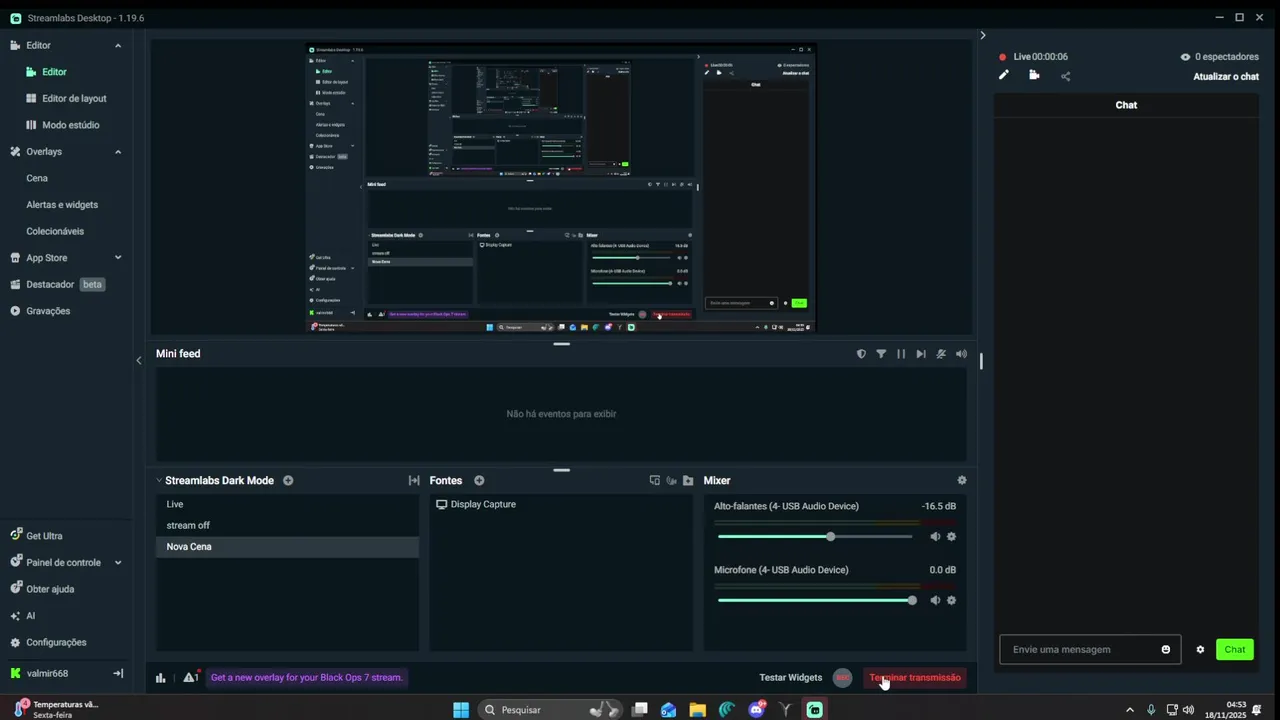The image size is (1280, 720).
Task: Collapse the Overlays section chevron
Action: click(x=118, y=152)
